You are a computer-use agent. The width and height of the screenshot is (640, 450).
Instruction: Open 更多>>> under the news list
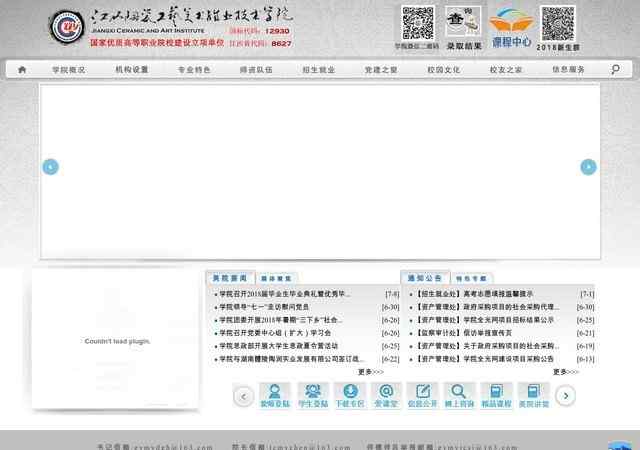coord(371,372)
